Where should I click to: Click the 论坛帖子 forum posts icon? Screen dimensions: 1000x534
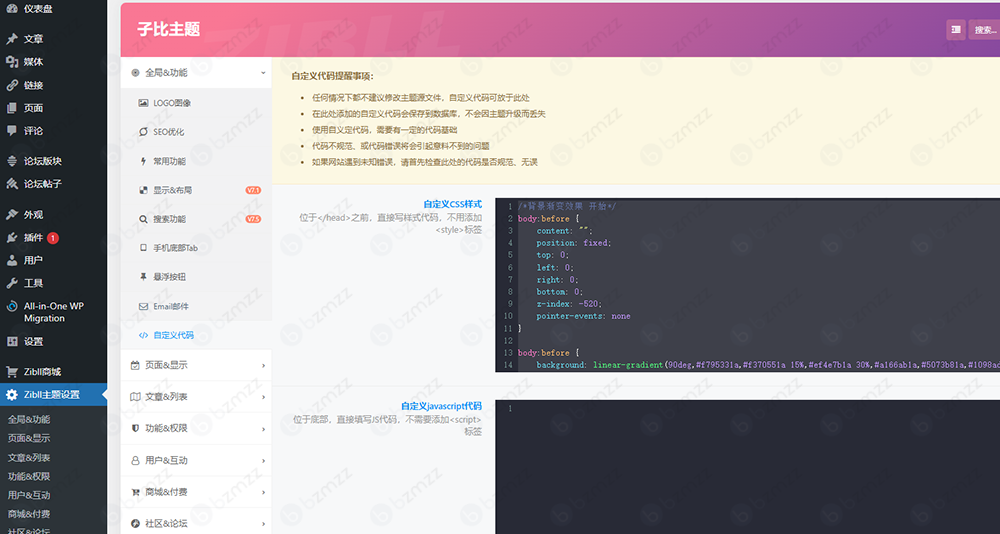11,184
